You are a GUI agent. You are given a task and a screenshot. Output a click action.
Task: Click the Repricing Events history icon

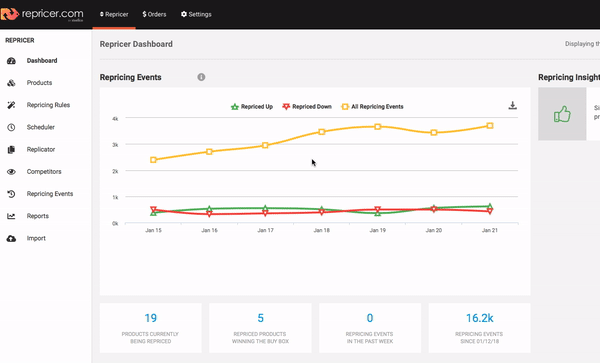[x=11, y=194]
